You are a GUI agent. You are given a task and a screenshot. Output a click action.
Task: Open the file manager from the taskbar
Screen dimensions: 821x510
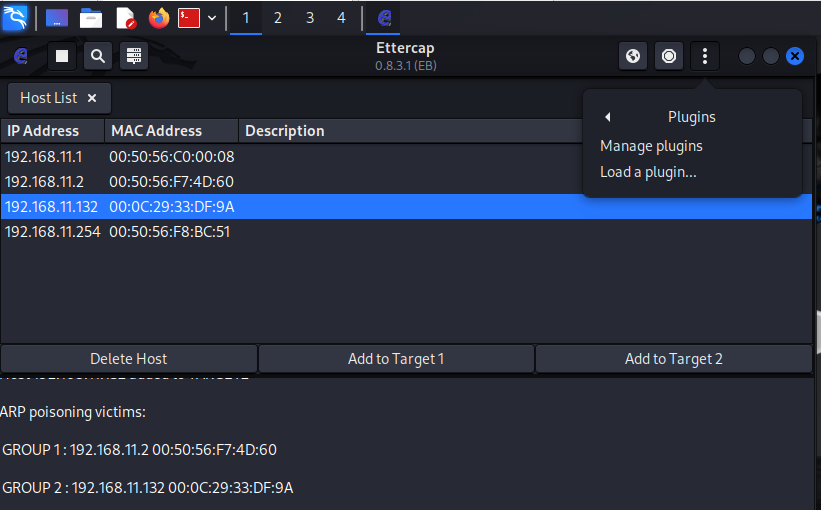click(x=91, y=18)
